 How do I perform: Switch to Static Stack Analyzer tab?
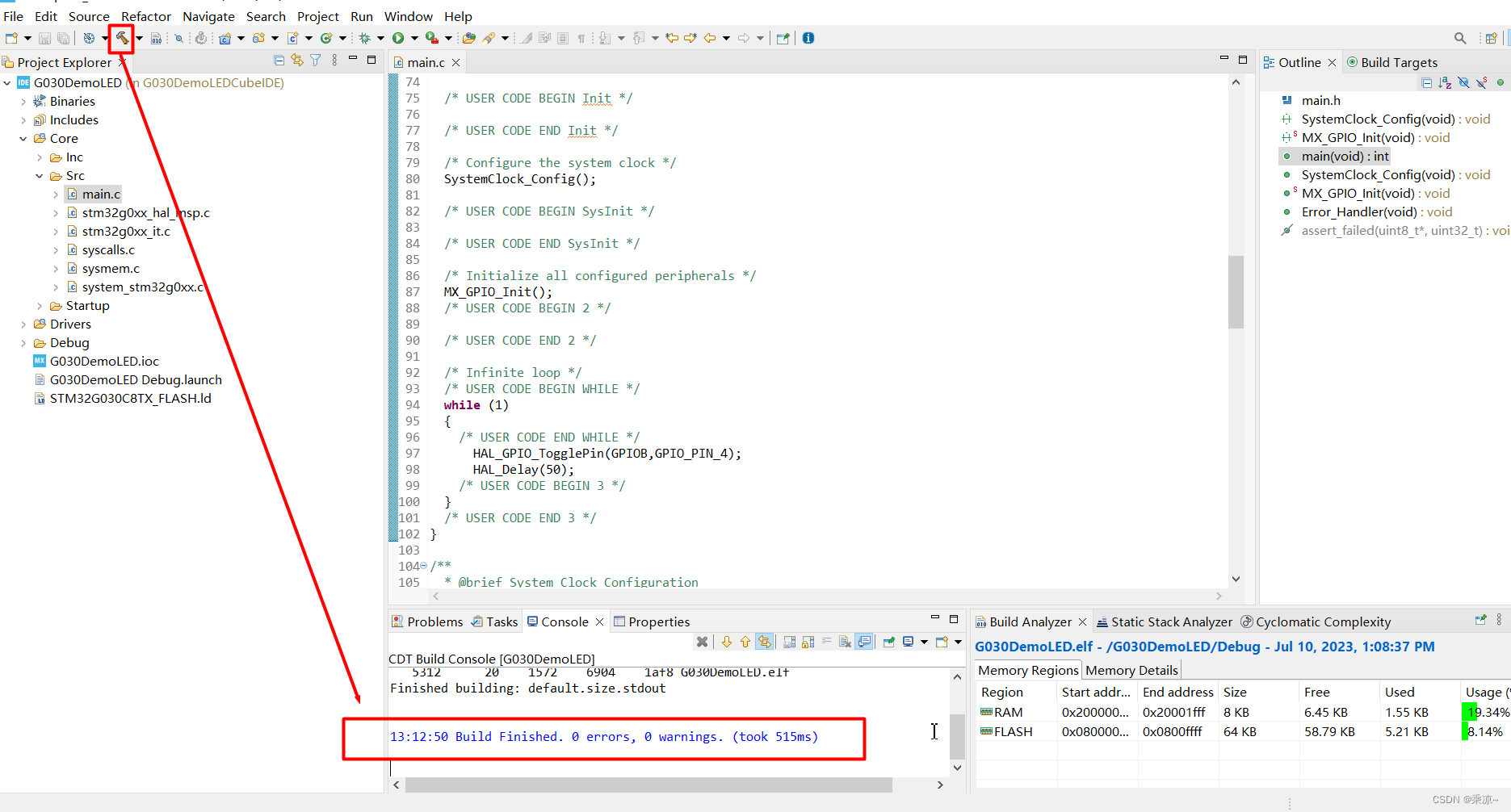click(x=1164, y=622)
